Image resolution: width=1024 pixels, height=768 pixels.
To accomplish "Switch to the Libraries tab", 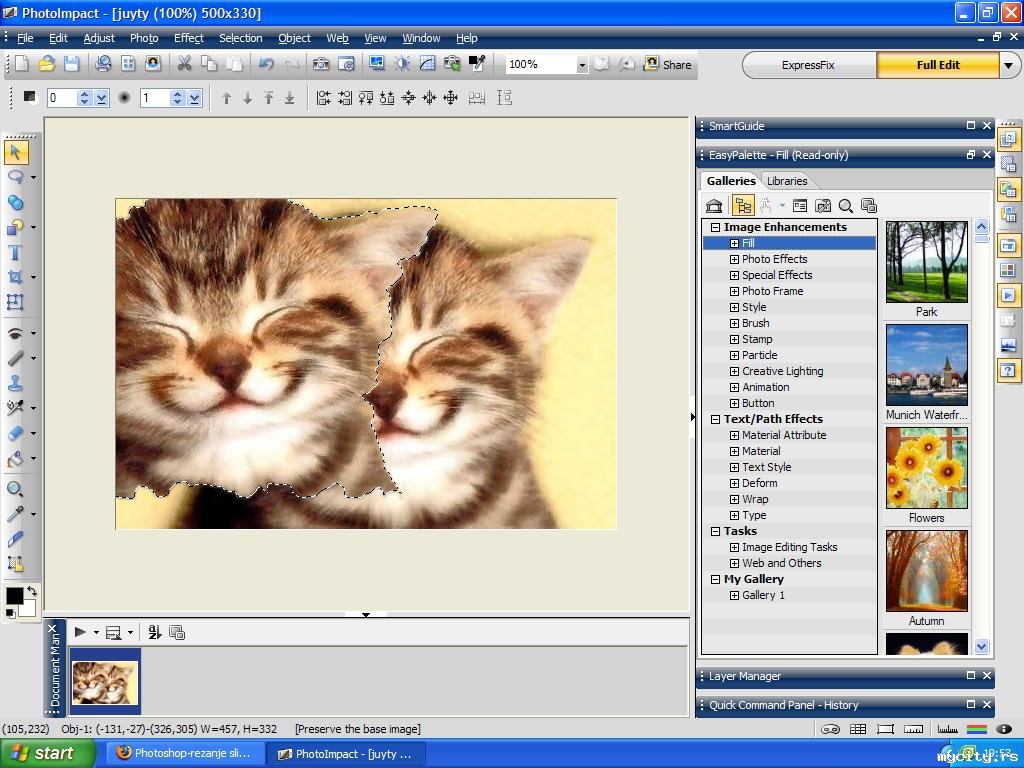I will [x=787, y=181].
